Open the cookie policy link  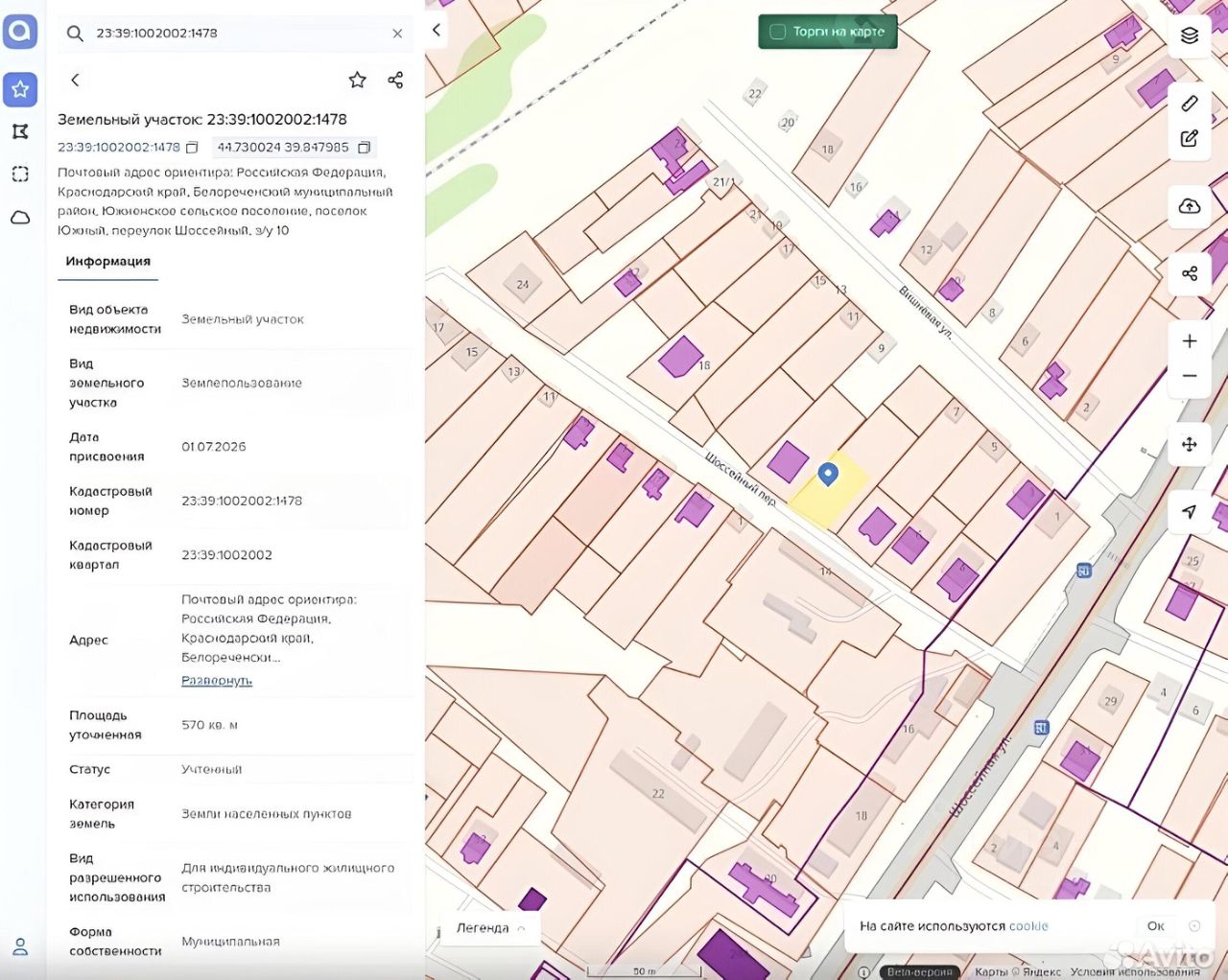click(1028, 926)
